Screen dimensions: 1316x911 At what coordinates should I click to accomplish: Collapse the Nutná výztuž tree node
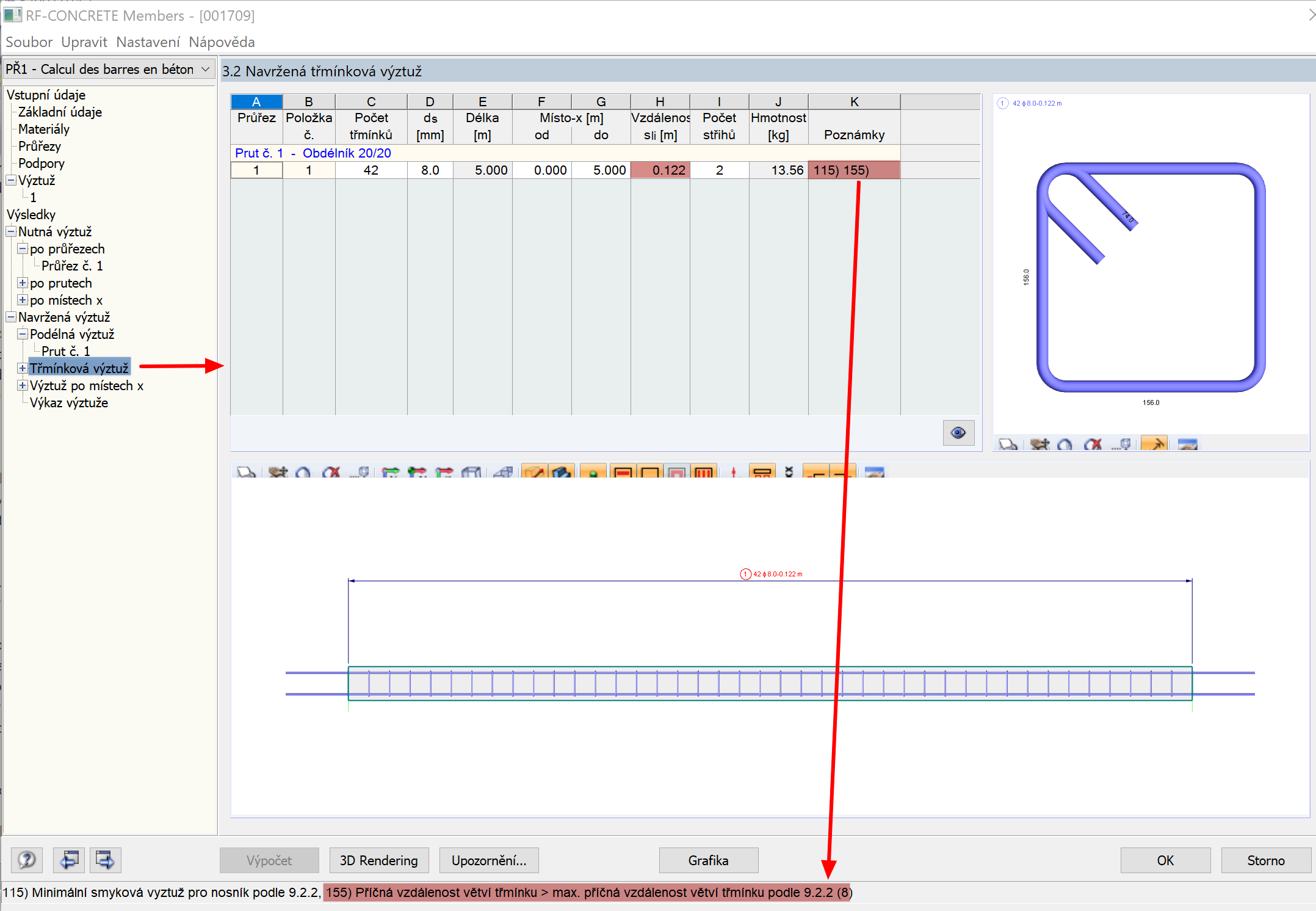[x=11, y=231]
